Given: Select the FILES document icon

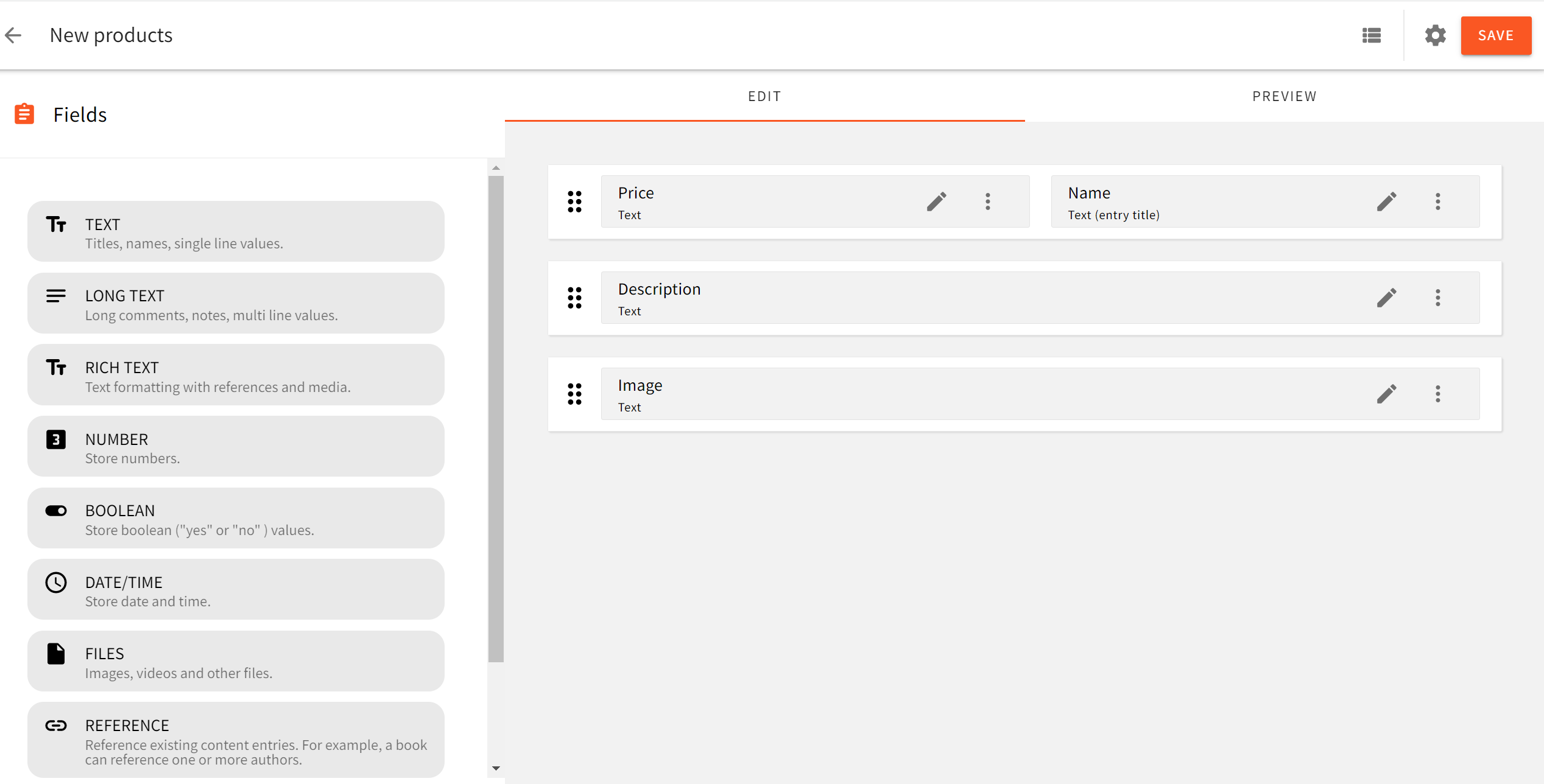Looking at the screenshot, I should pyautogui.click(x=56, y=654).
